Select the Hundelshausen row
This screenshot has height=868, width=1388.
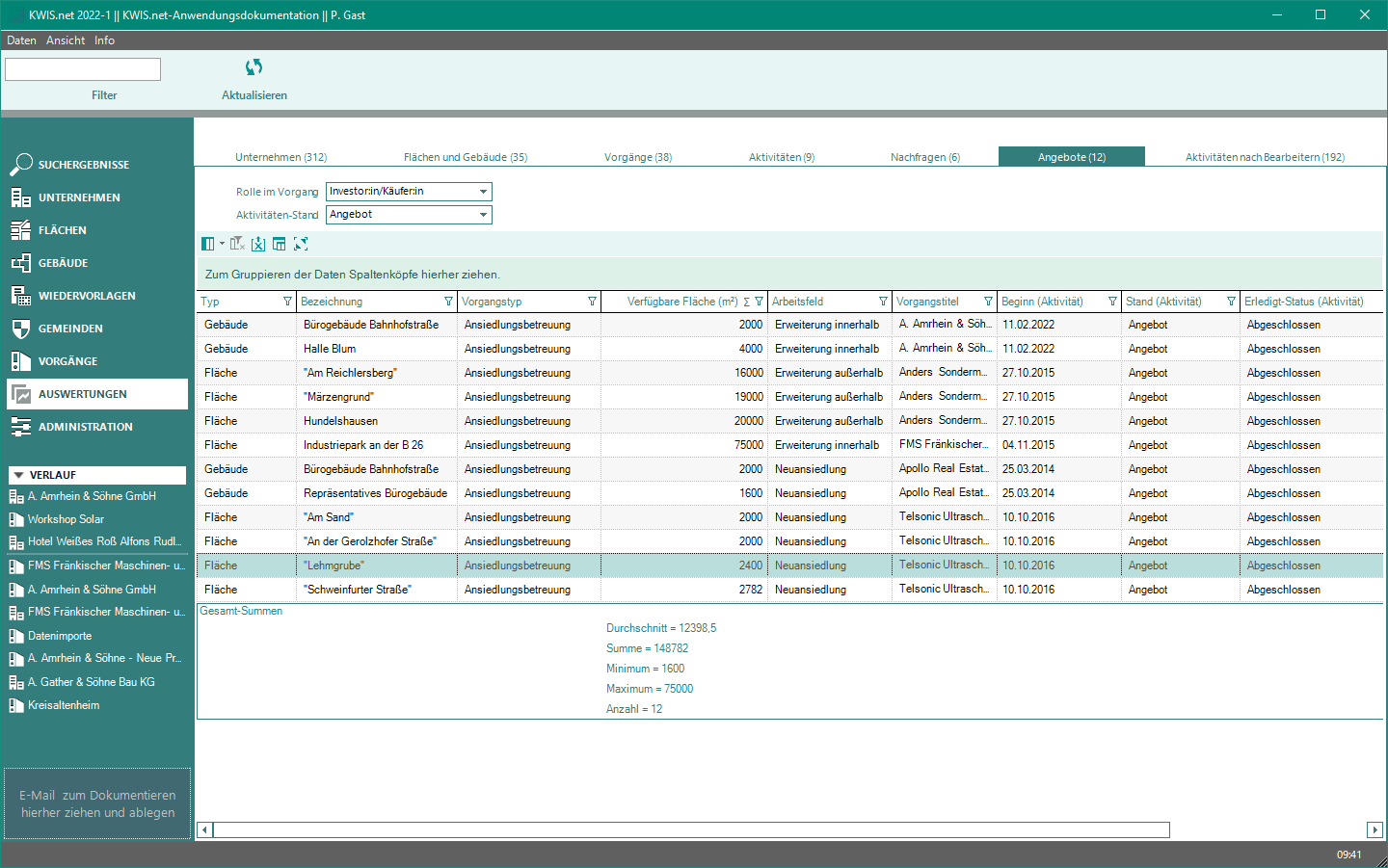[x=789, y=421]
